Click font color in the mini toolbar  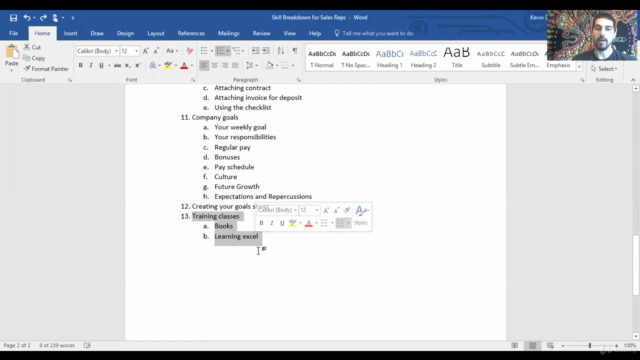pos(309,223)
